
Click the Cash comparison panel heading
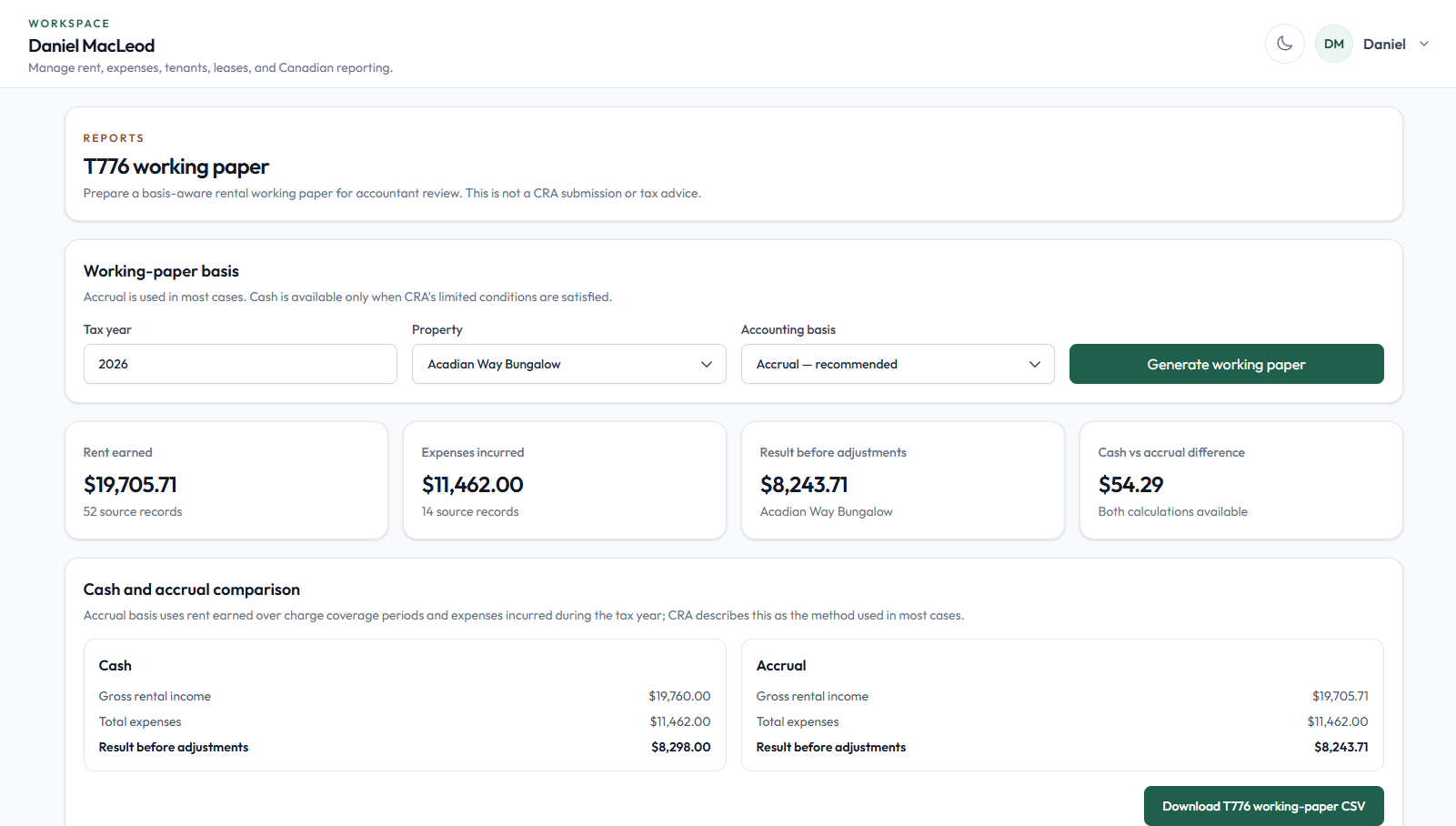(x=115, y=666)
